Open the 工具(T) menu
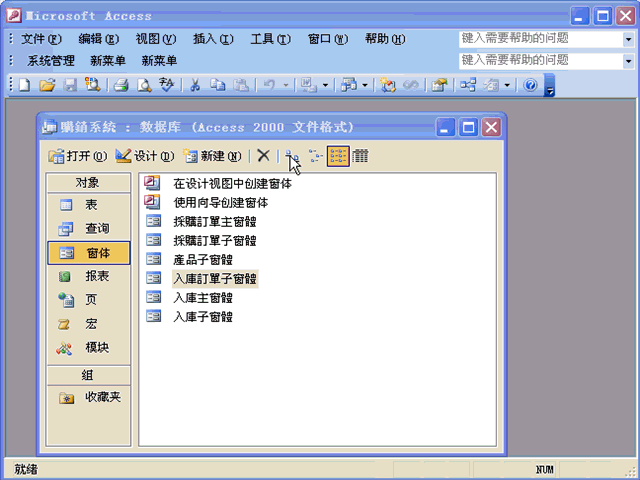Screen dimensions: 640x480 [x=270, y=39]
